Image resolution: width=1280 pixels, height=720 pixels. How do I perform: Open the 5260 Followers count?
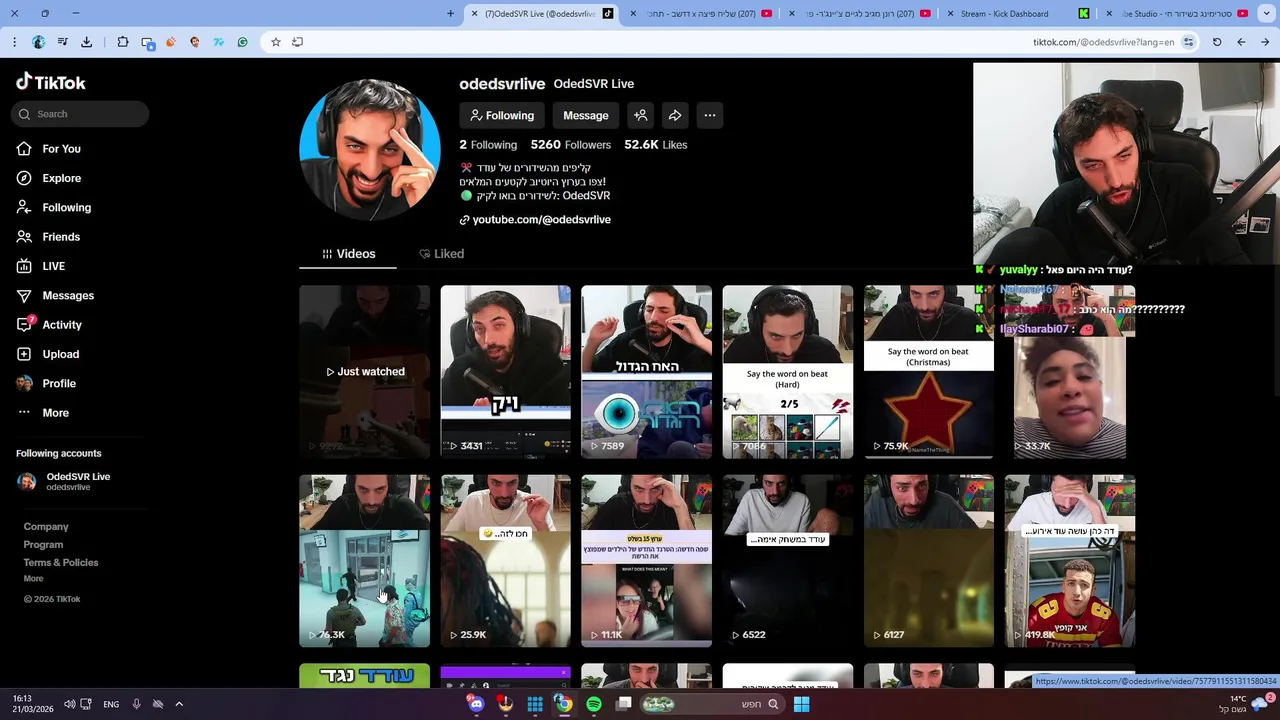[571, 145]
